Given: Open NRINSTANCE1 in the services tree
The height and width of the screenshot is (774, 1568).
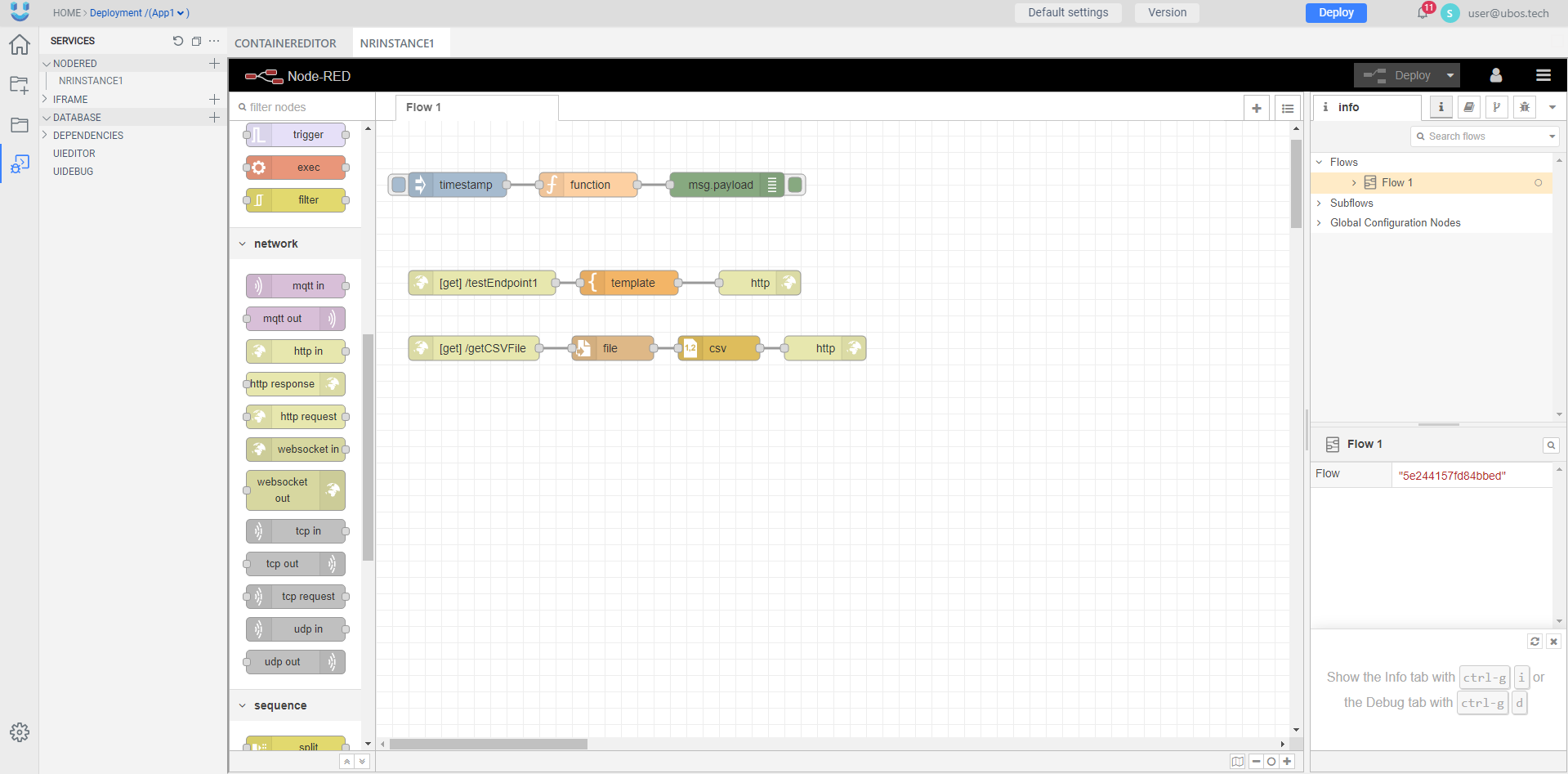Looking at the screenshot, I should pyautogui.click(x=91, y=81).
